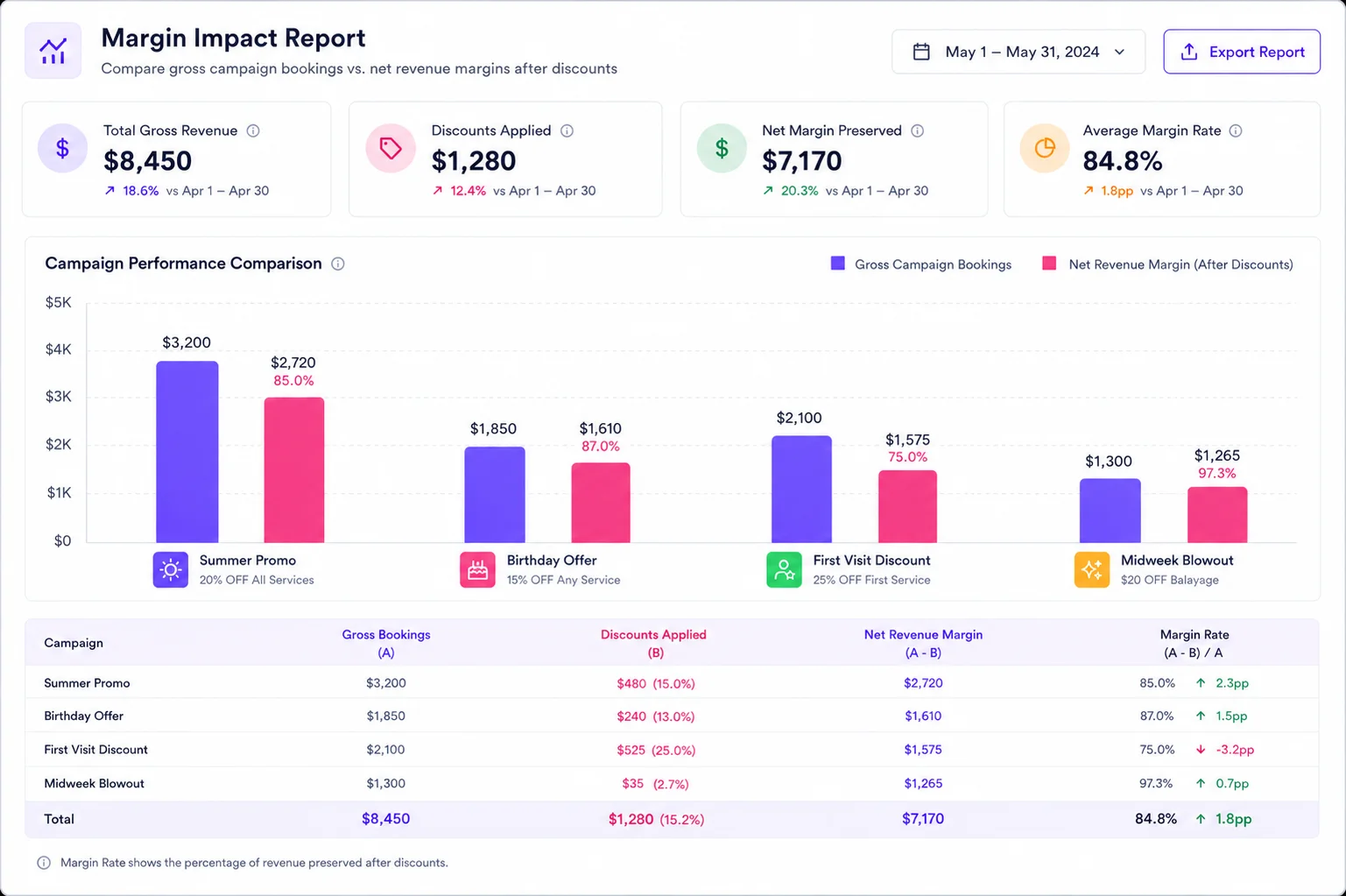Click the purple Gross Campaign Bookings legend swatch
The width and height of the screenshot is (1346, 896).
838,264
